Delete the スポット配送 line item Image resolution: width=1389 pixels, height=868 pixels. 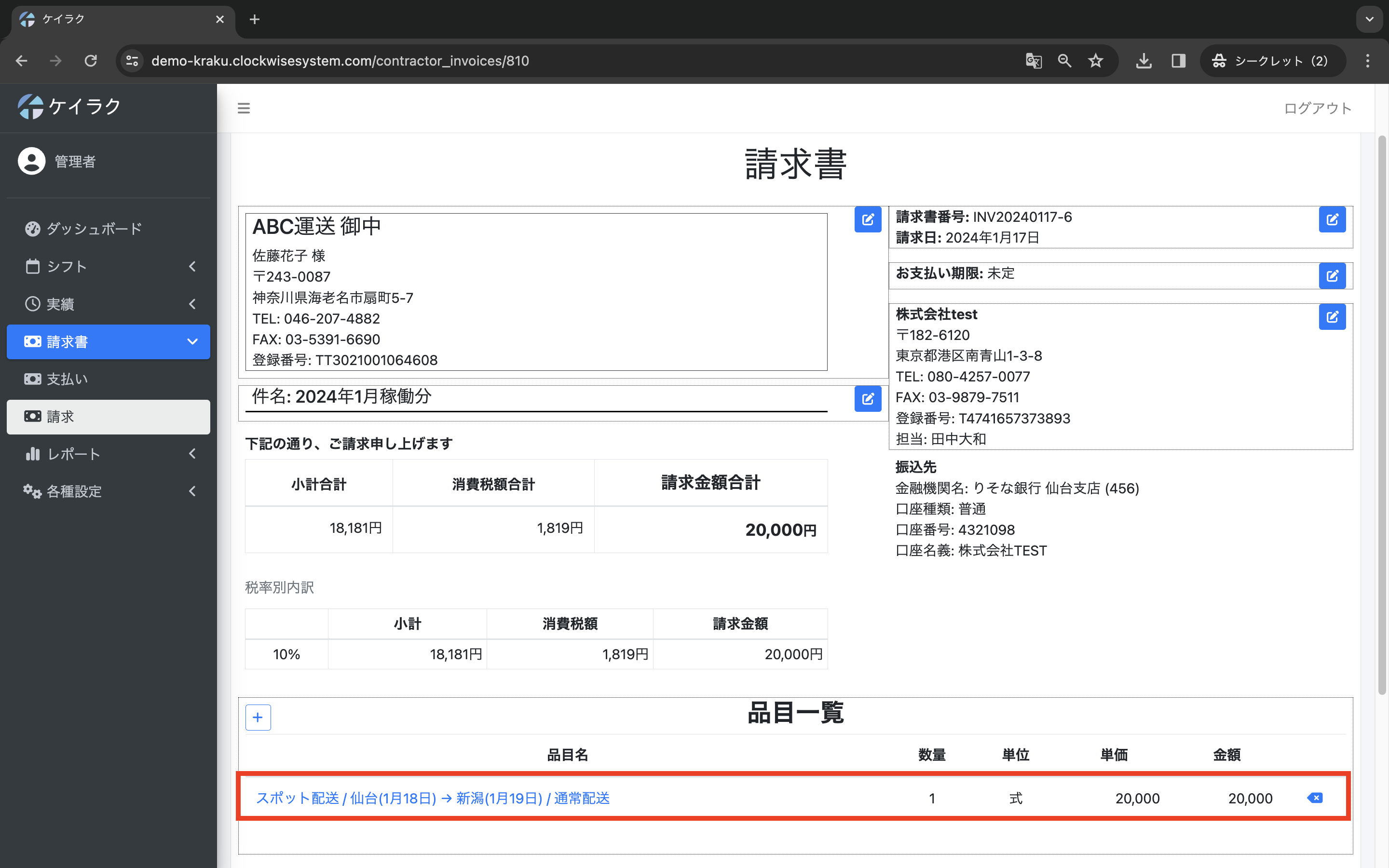click(1314, 798)
